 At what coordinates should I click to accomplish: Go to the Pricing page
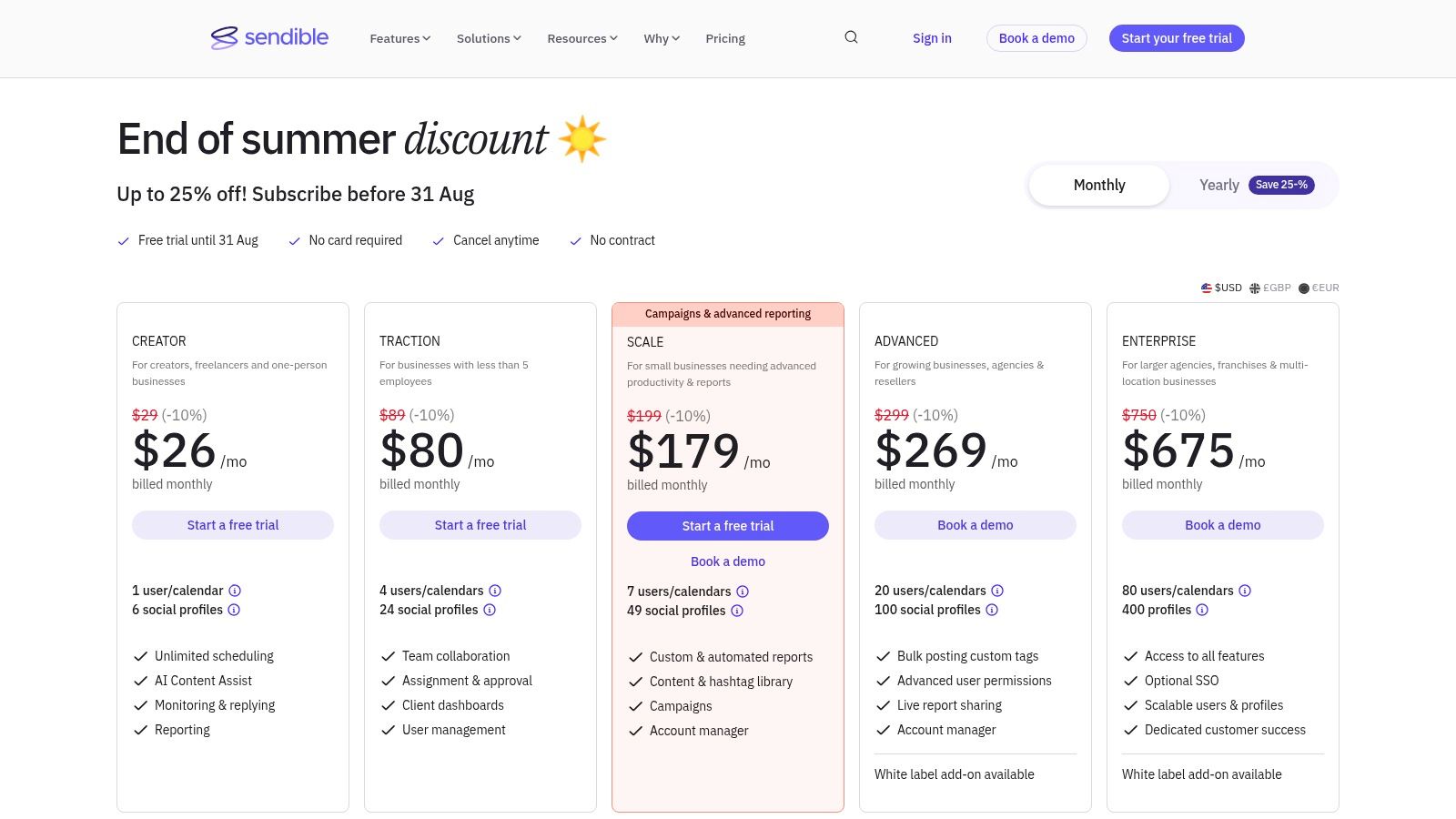coord(725,38)
